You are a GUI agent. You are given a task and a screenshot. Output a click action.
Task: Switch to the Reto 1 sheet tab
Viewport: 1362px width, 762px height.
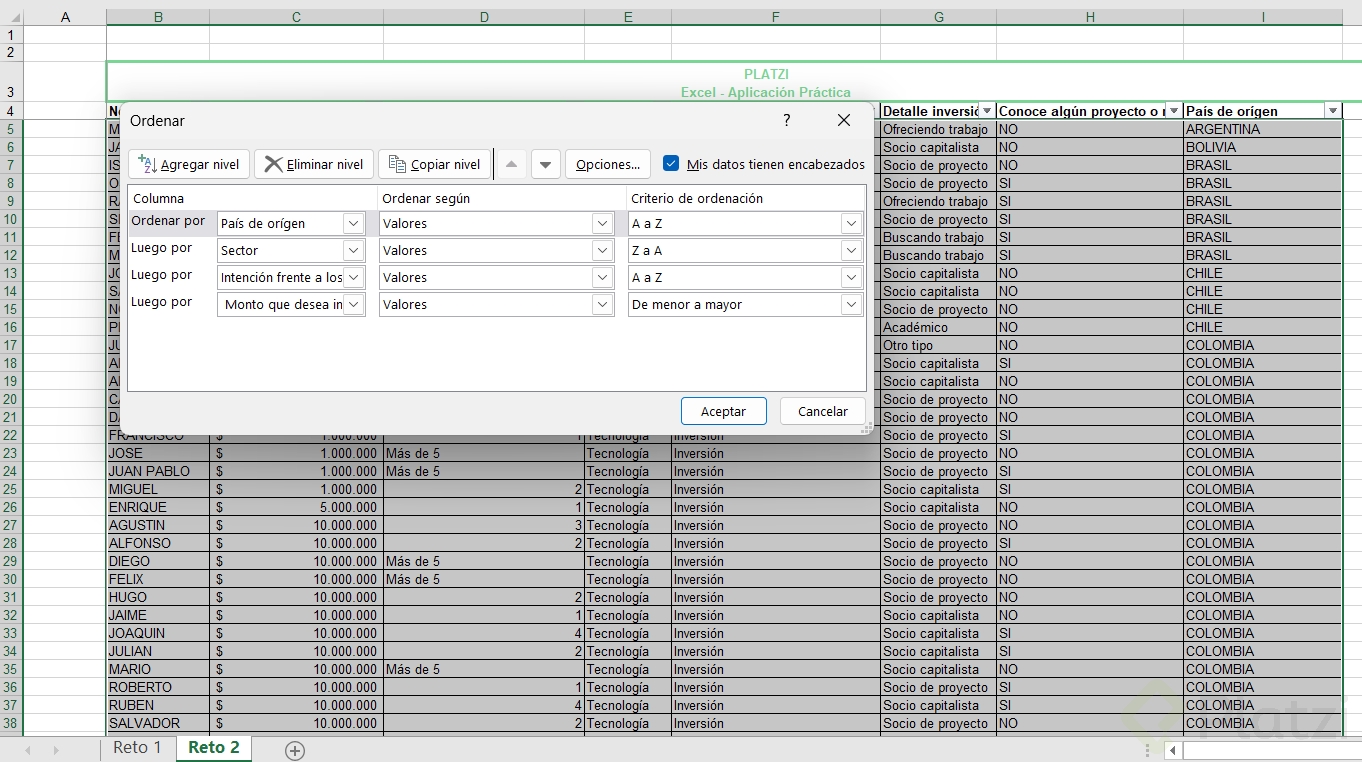137,748
